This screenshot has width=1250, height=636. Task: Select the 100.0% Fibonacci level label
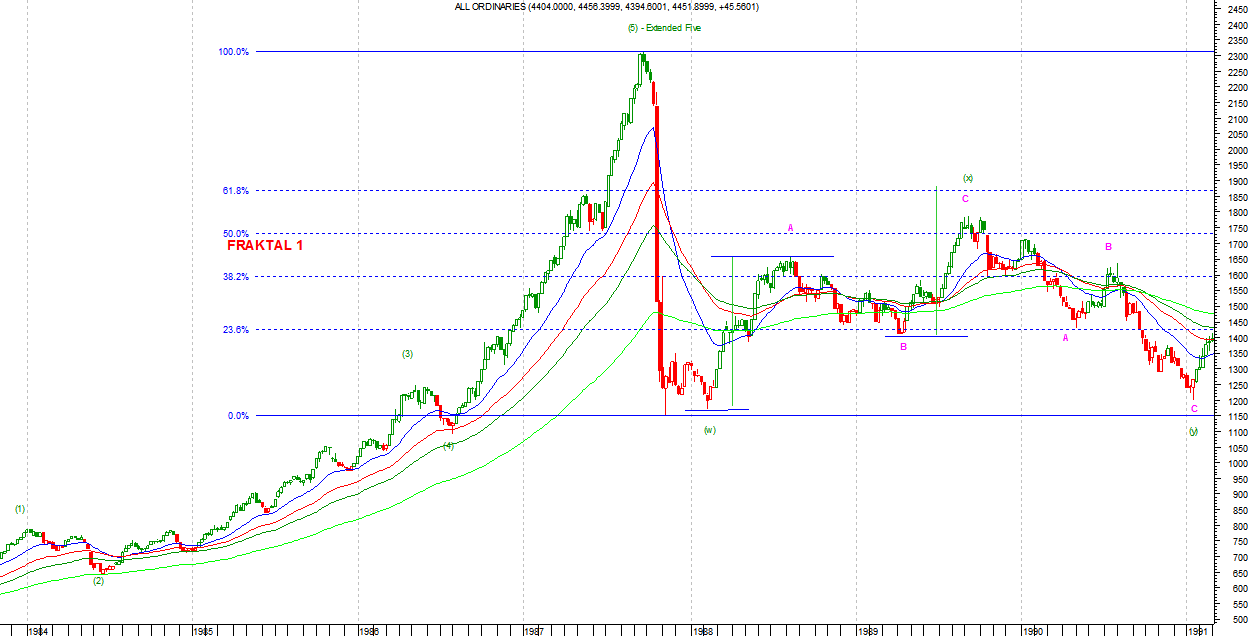pyautogui.click(x=233, y=52)
